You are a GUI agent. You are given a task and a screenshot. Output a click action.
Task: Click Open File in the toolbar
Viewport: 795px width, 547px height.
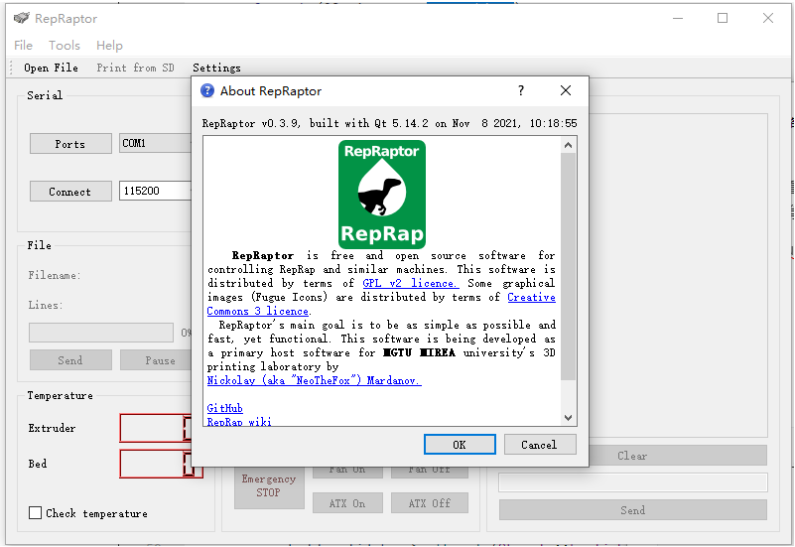(51, 68)
